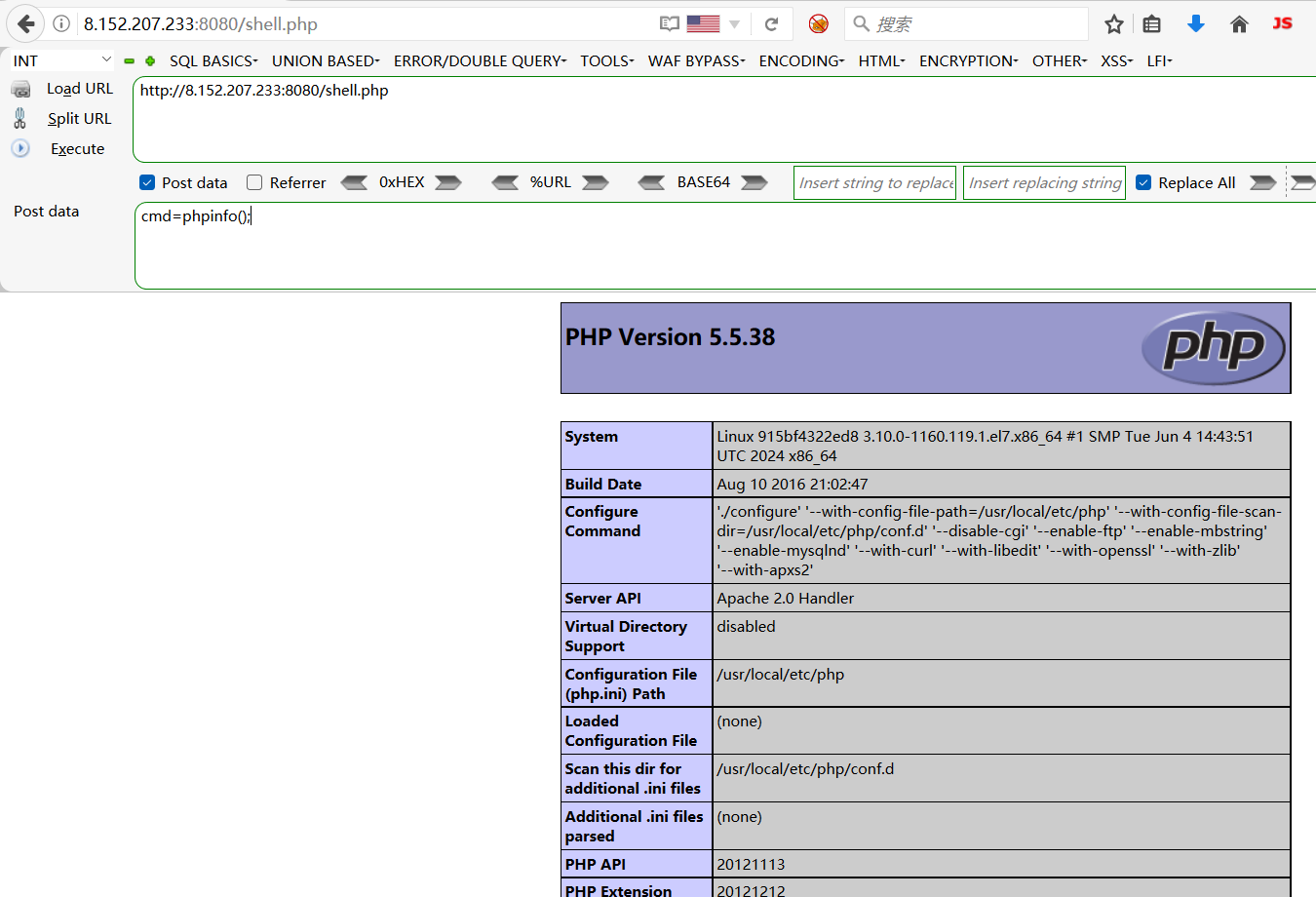Focus the Insert replacing string field
The height and width of the screenshot is (897, 1316).
[x=1044, y=182]
